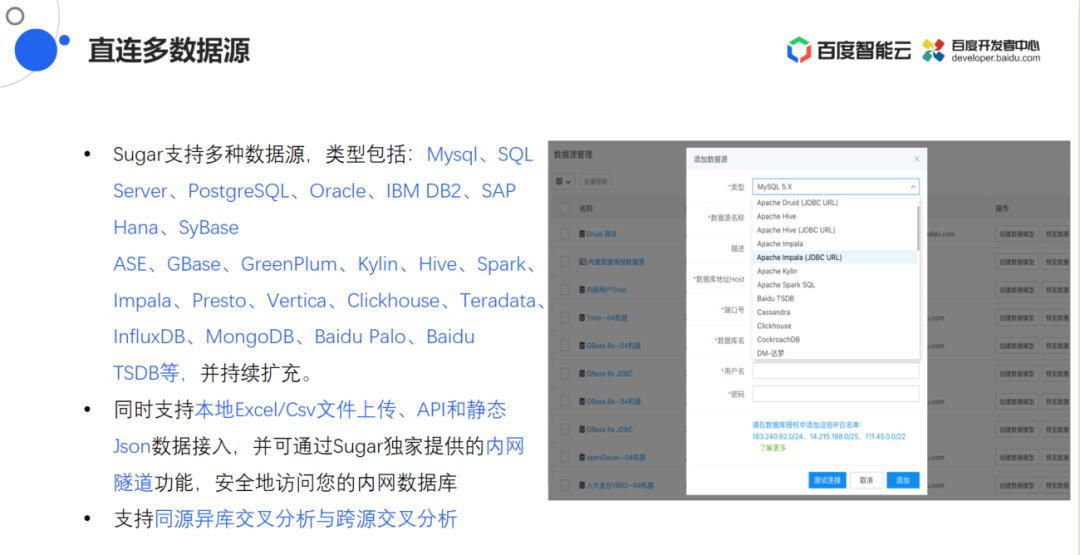
Task: Click the 添加 button
Action: click(x=903, y=480)
